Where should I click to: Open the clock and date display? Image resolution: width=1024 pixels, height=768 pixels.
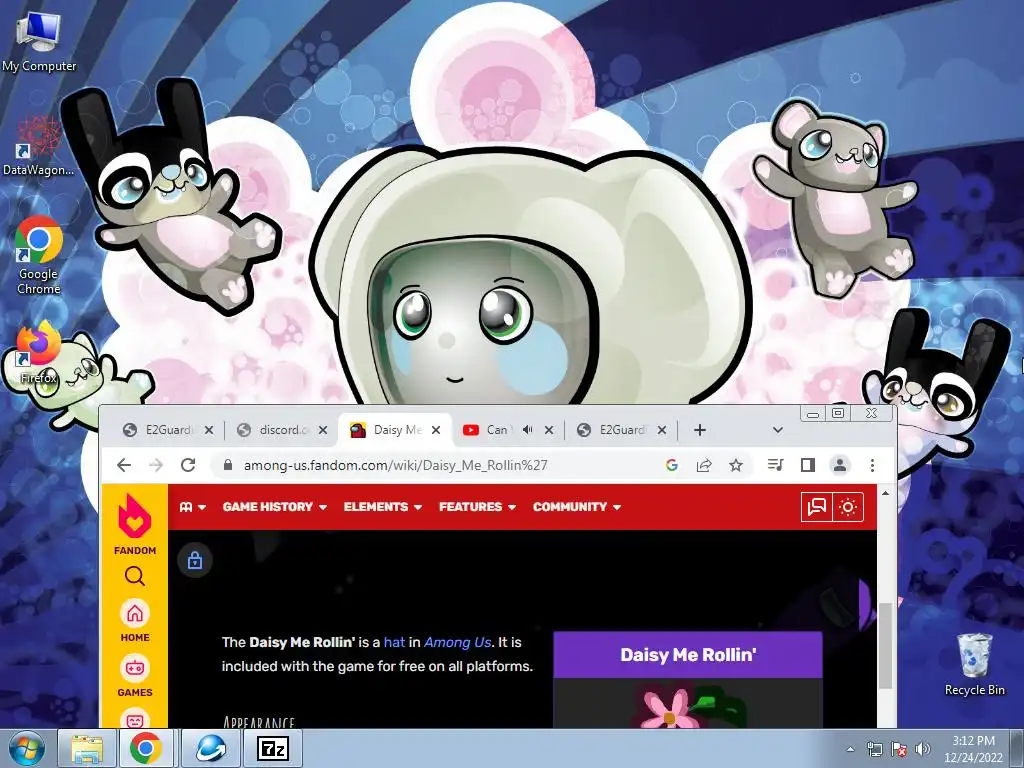pos(973,749)
